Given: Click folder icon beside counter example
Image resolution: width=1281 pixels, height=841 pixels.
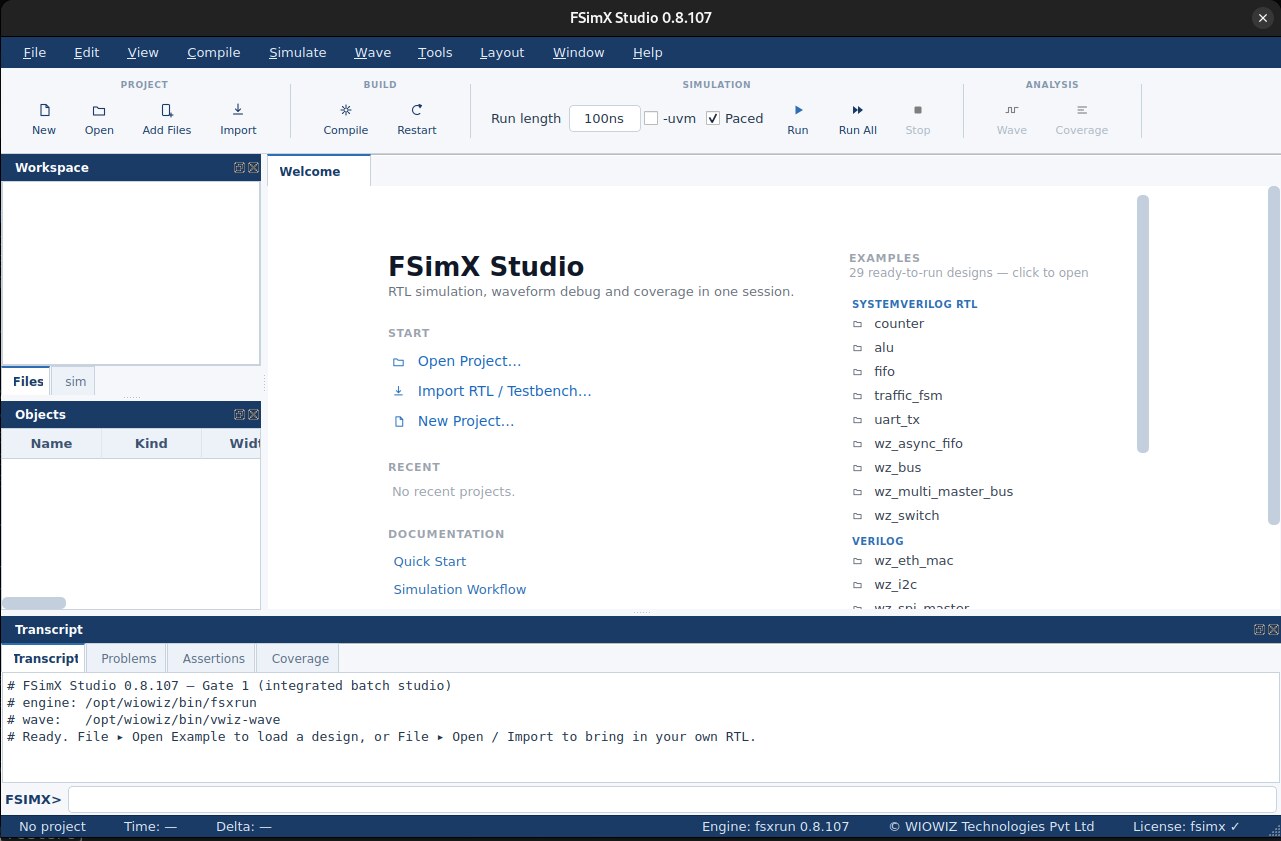Looking at the screenshot, I should (857, 324).
